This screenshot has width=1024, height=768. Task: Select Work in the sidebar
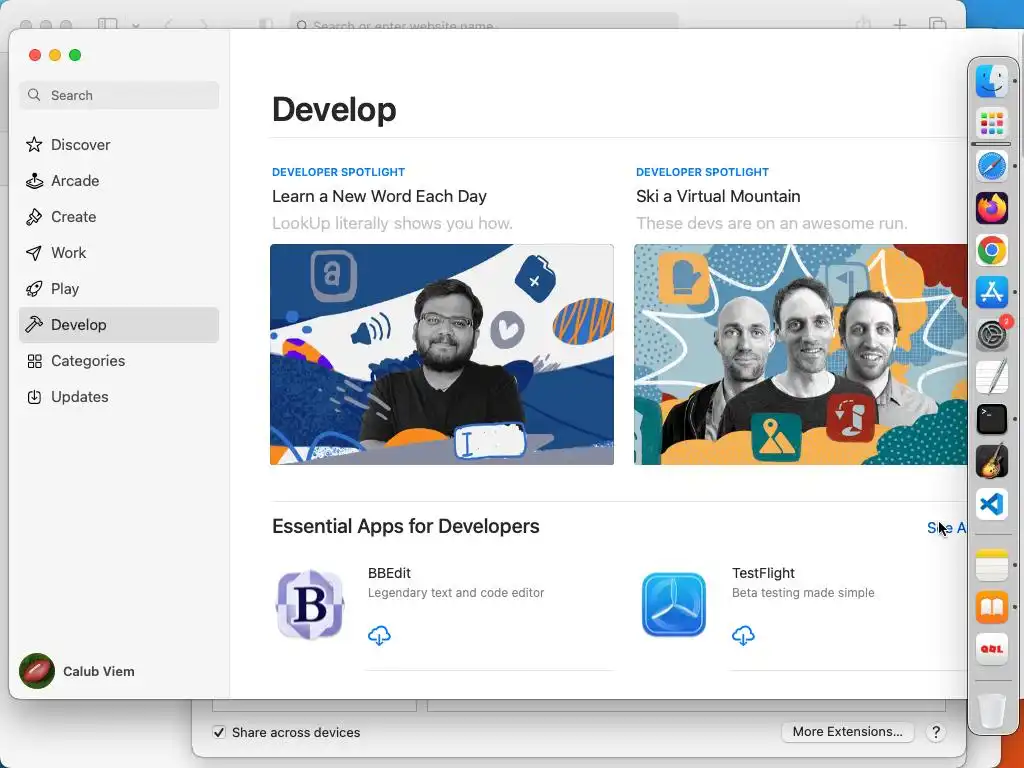pos(119,252)
